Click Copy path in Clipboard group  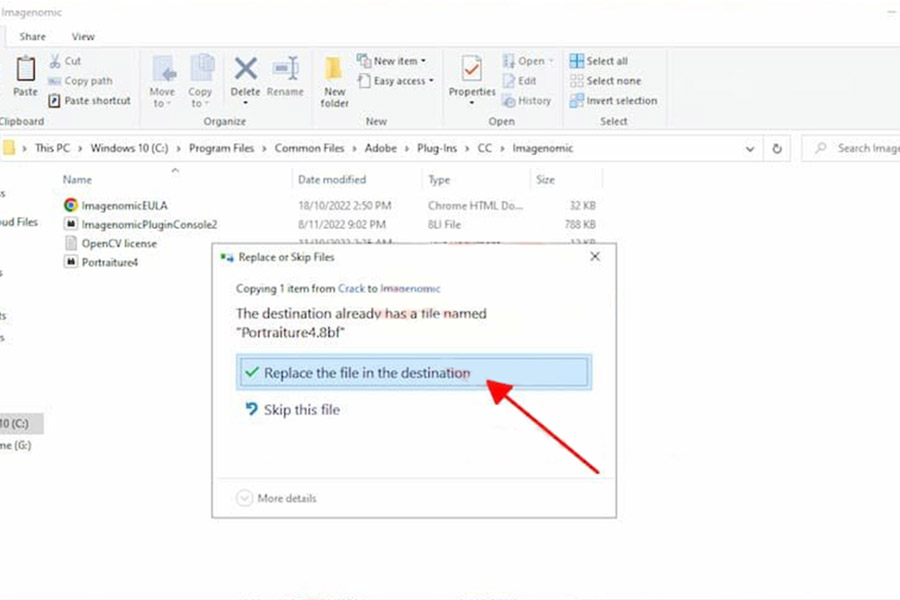(x=80, y=81)
